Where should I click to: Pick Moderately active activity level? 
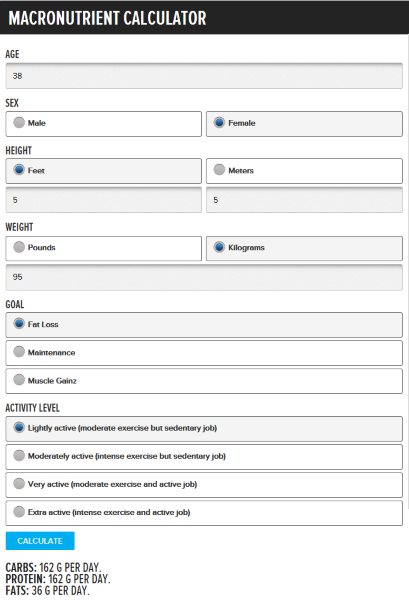point(19,455)
